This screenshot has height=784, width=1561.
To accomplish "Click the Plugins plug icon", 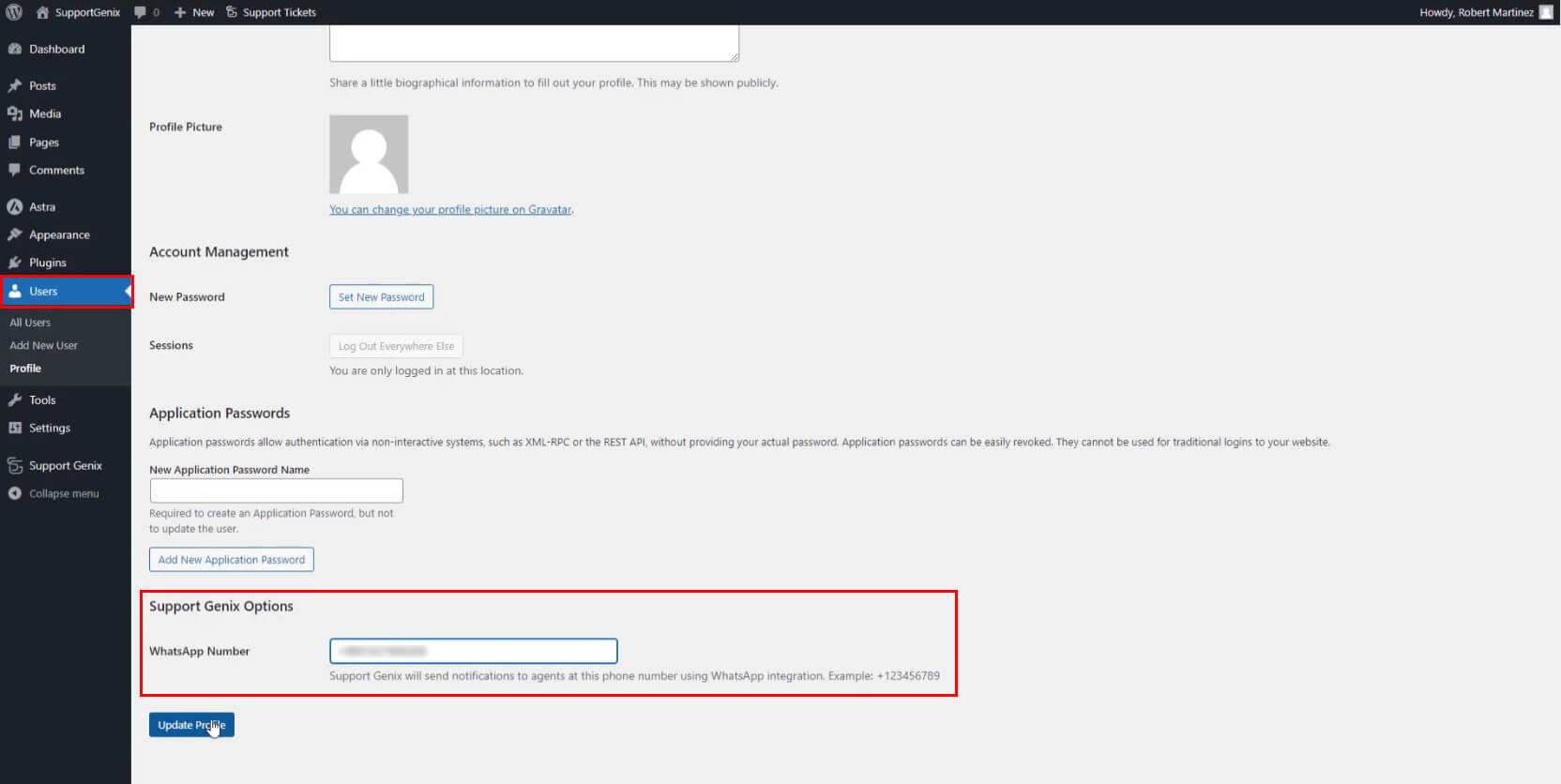I will coord(15,263).
